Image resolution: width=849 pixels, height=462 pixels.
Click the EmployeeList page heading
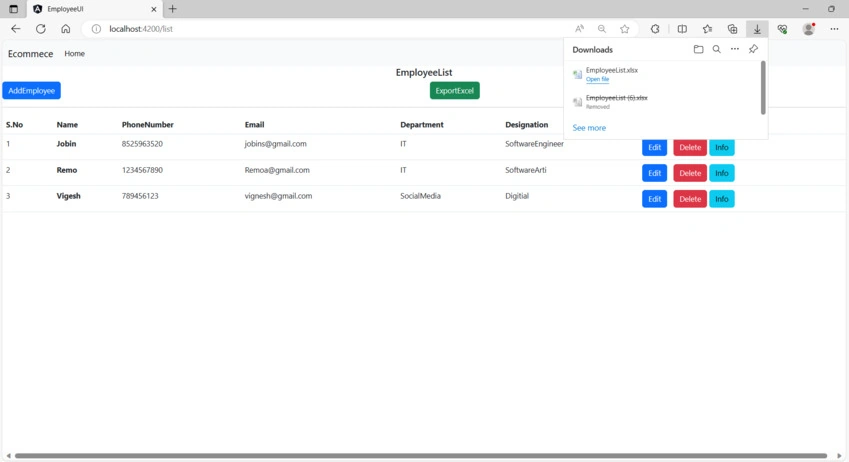tap(423, 73)
